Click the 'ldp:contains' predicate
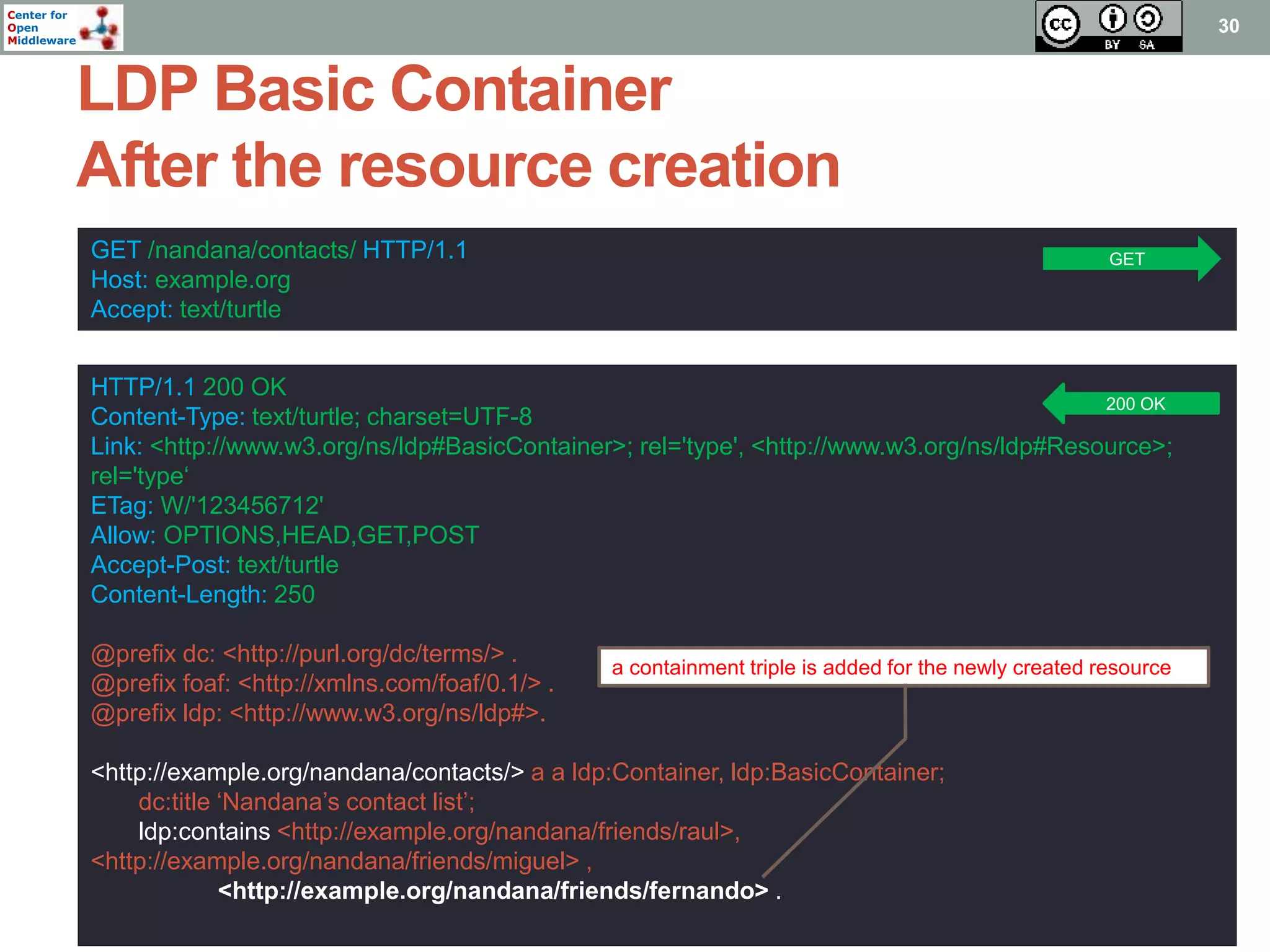The image size is (1270, 952). coord(204,832)
